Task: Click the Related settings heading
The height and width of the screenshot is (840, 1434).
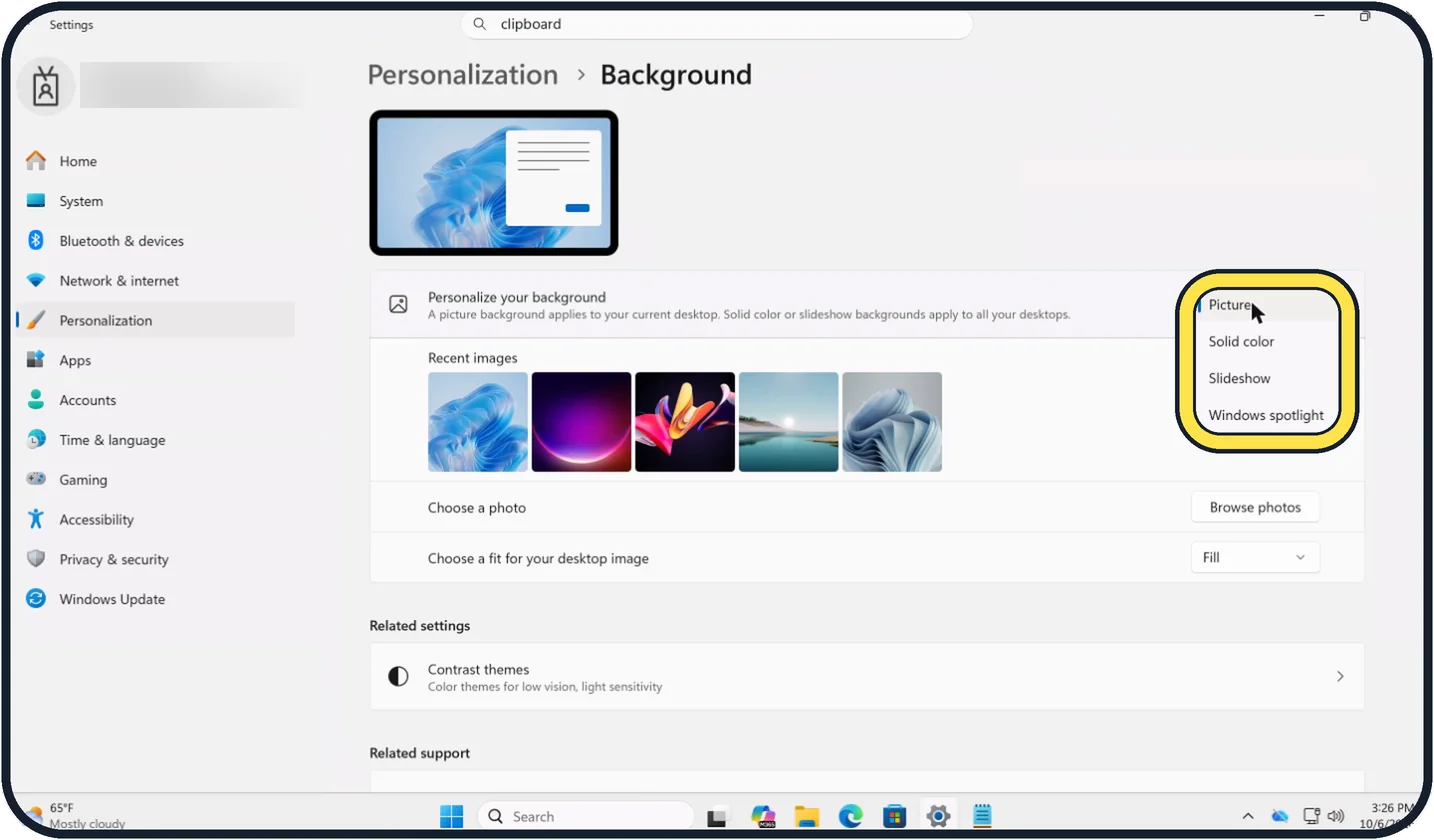Action: [420, 626]
